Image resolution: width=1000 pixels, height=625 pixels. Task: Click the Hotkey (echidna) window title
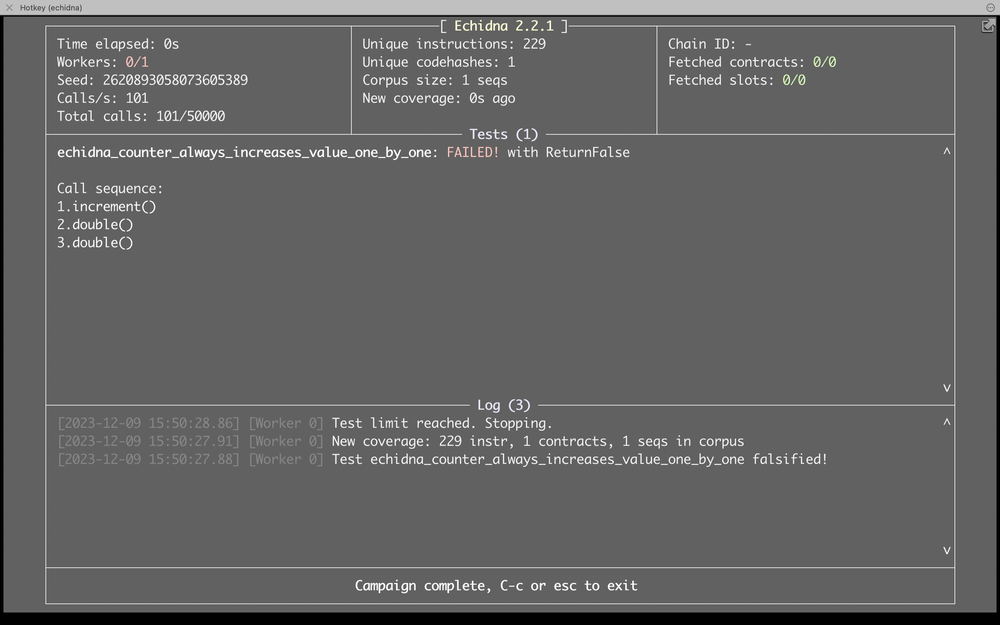point(51,8)
